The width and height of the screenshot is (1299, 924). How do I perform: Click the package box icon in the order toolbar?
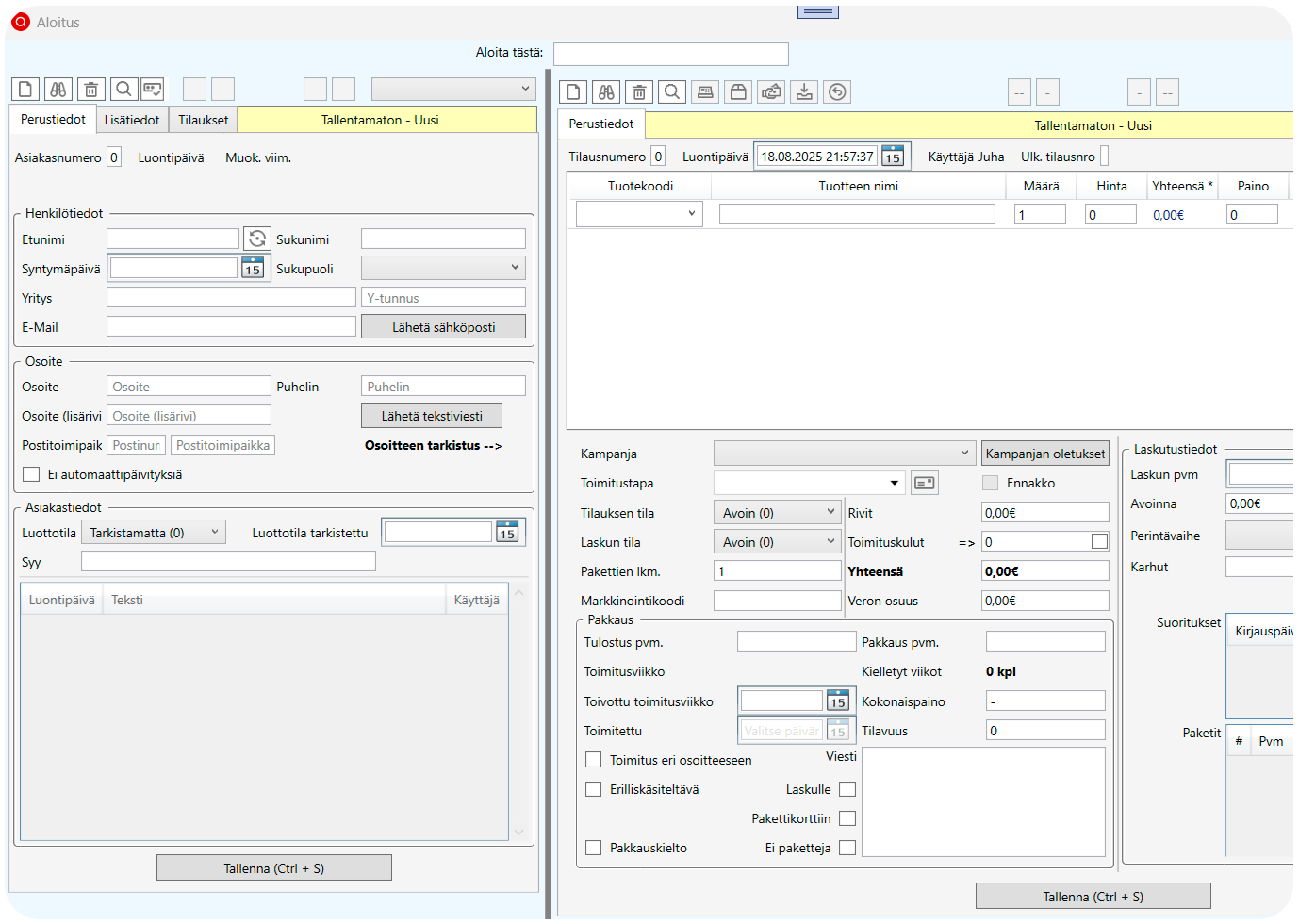[x=738, y=92]
